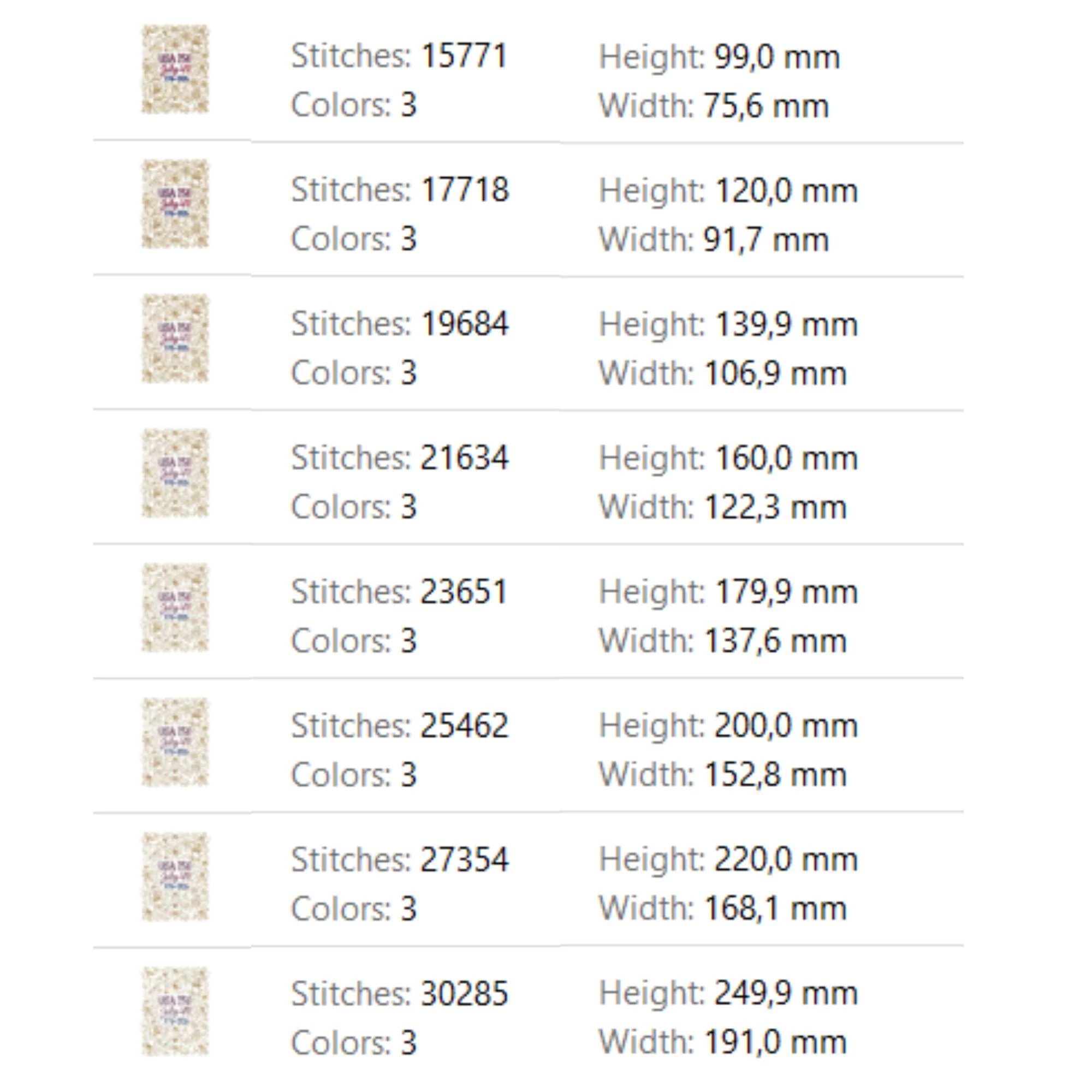The image size is (1092, 1092).
Task: Select the 25462-stitch design thumbnail
Action: [175, 741]
